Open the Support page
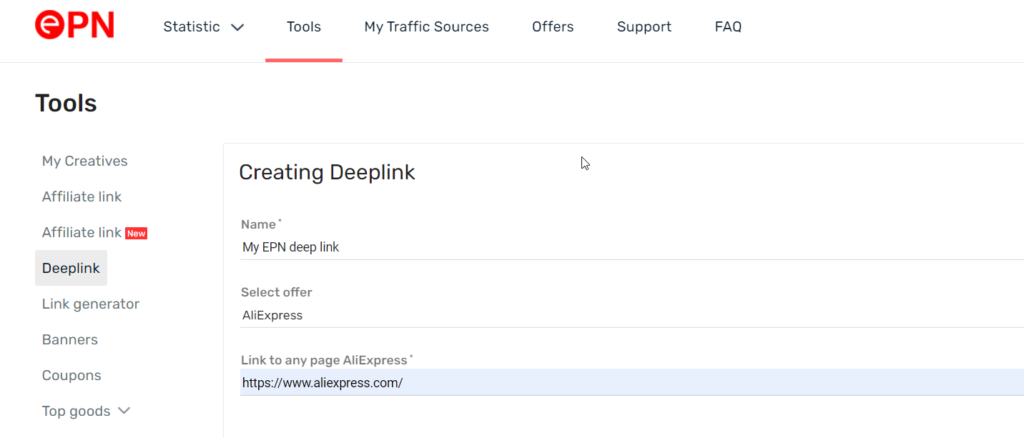This screenshot has width=1024, height=438. 644,27
